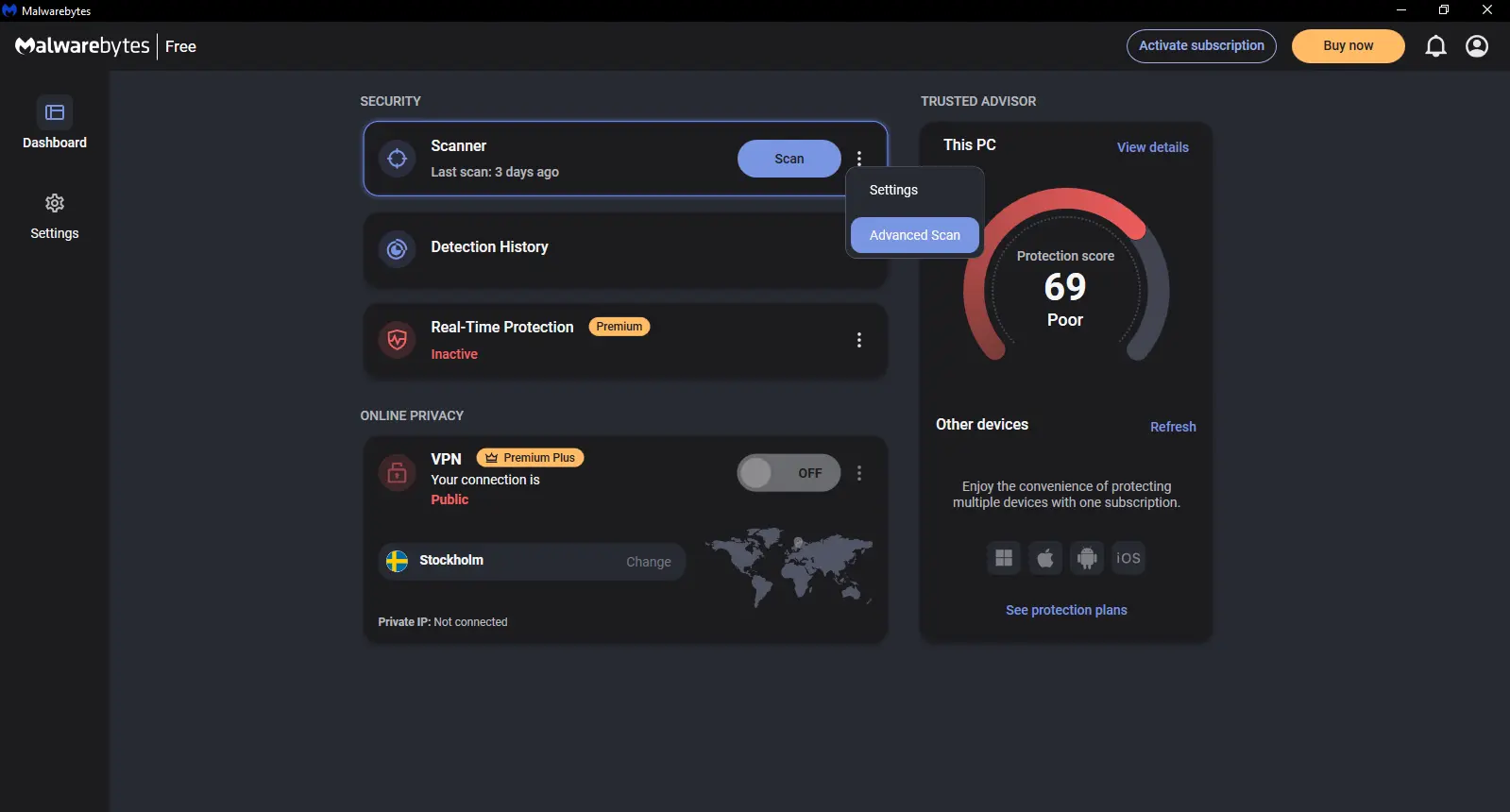Click the Scanner crosshair icon

pyautogui.click(x=398, y=159)
